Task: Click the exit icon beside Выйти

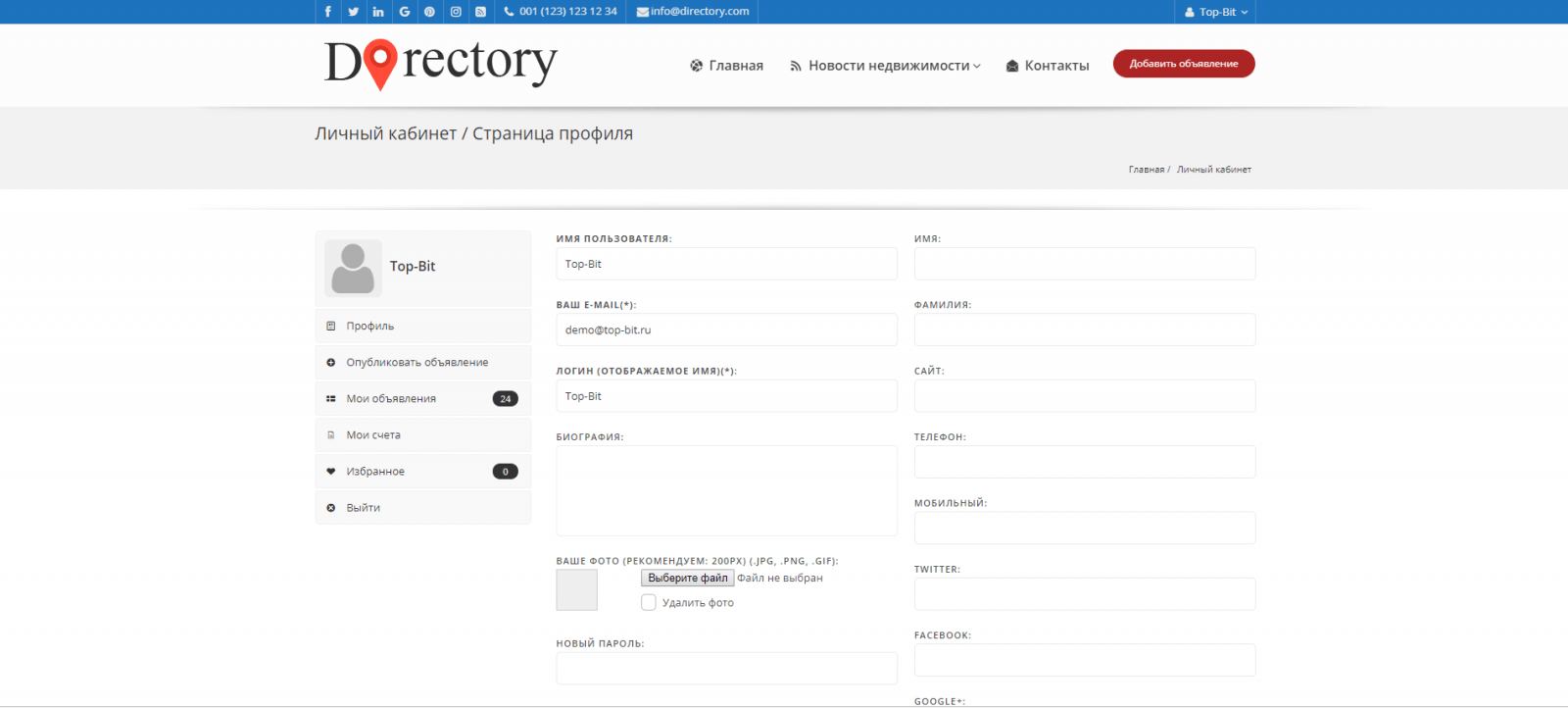Action: point(331,508)
